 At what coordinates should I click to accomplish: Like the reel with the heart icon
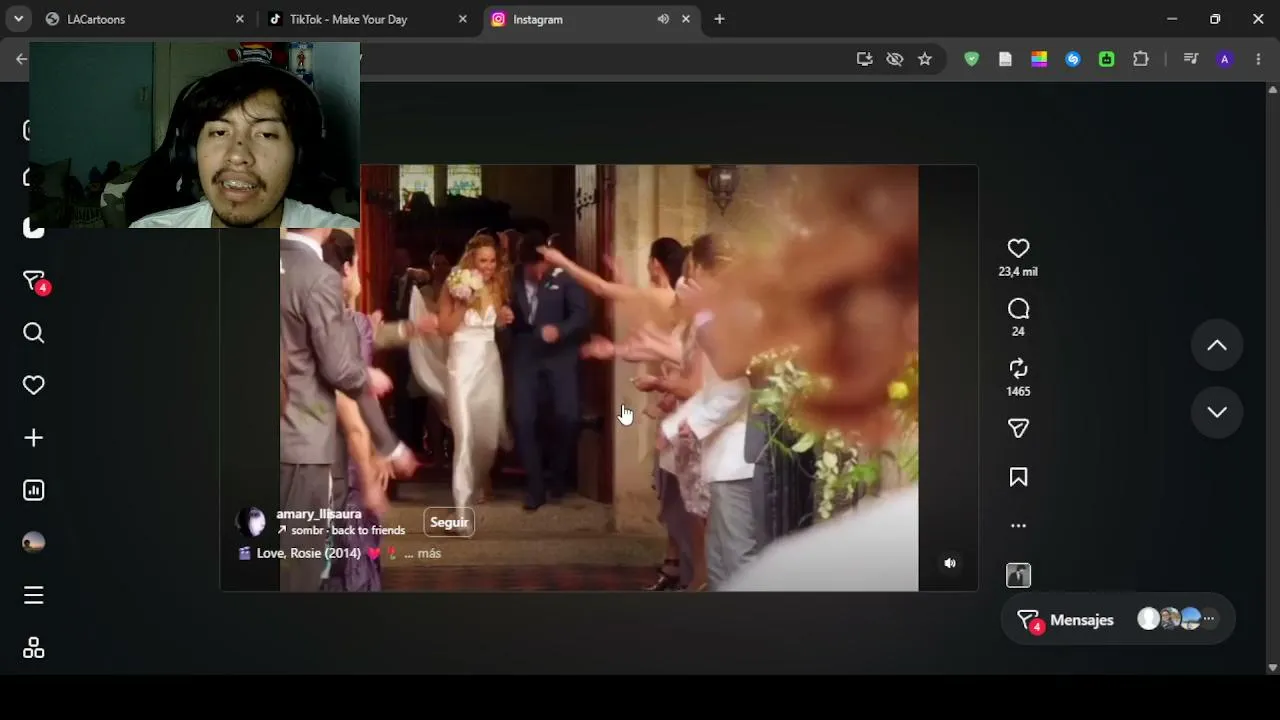[x=1018, y=248]
